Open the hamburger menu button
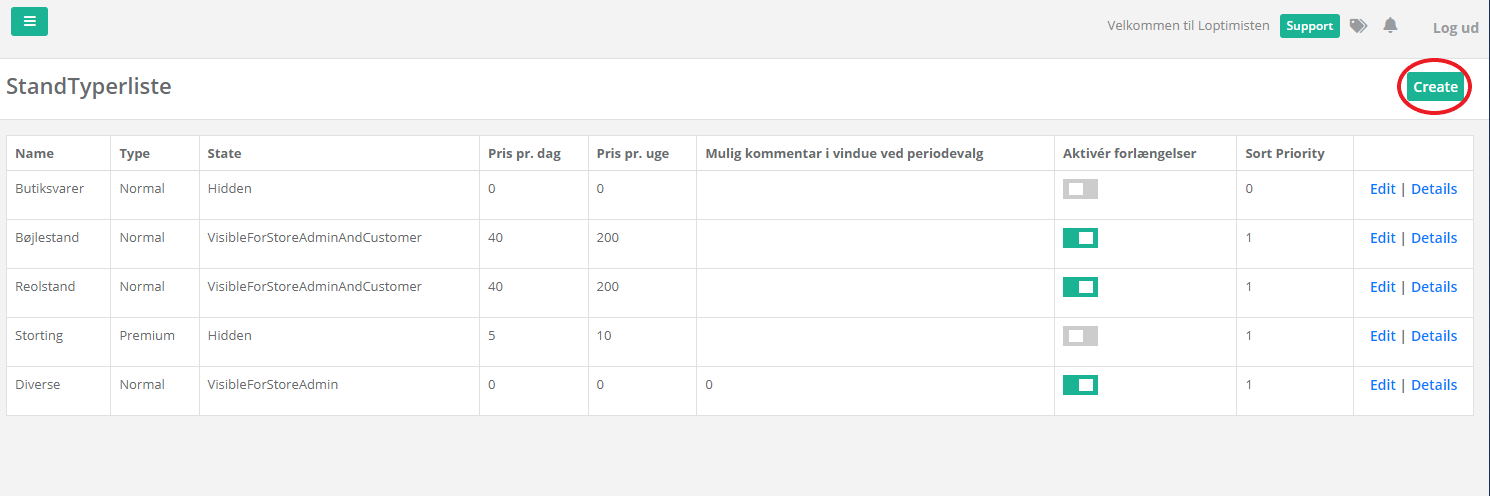This screenshot has width=1490, height=496. tap(29, 21)
